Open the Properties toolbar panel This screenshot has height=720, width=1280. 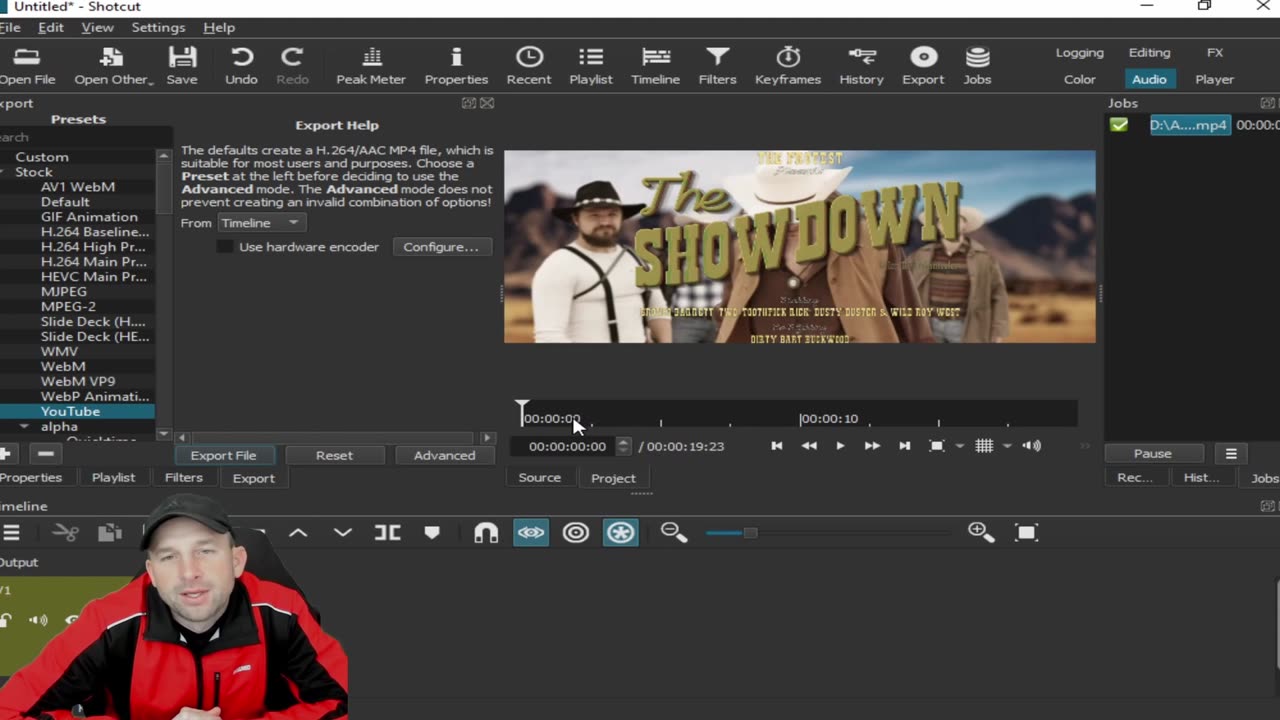456,66
